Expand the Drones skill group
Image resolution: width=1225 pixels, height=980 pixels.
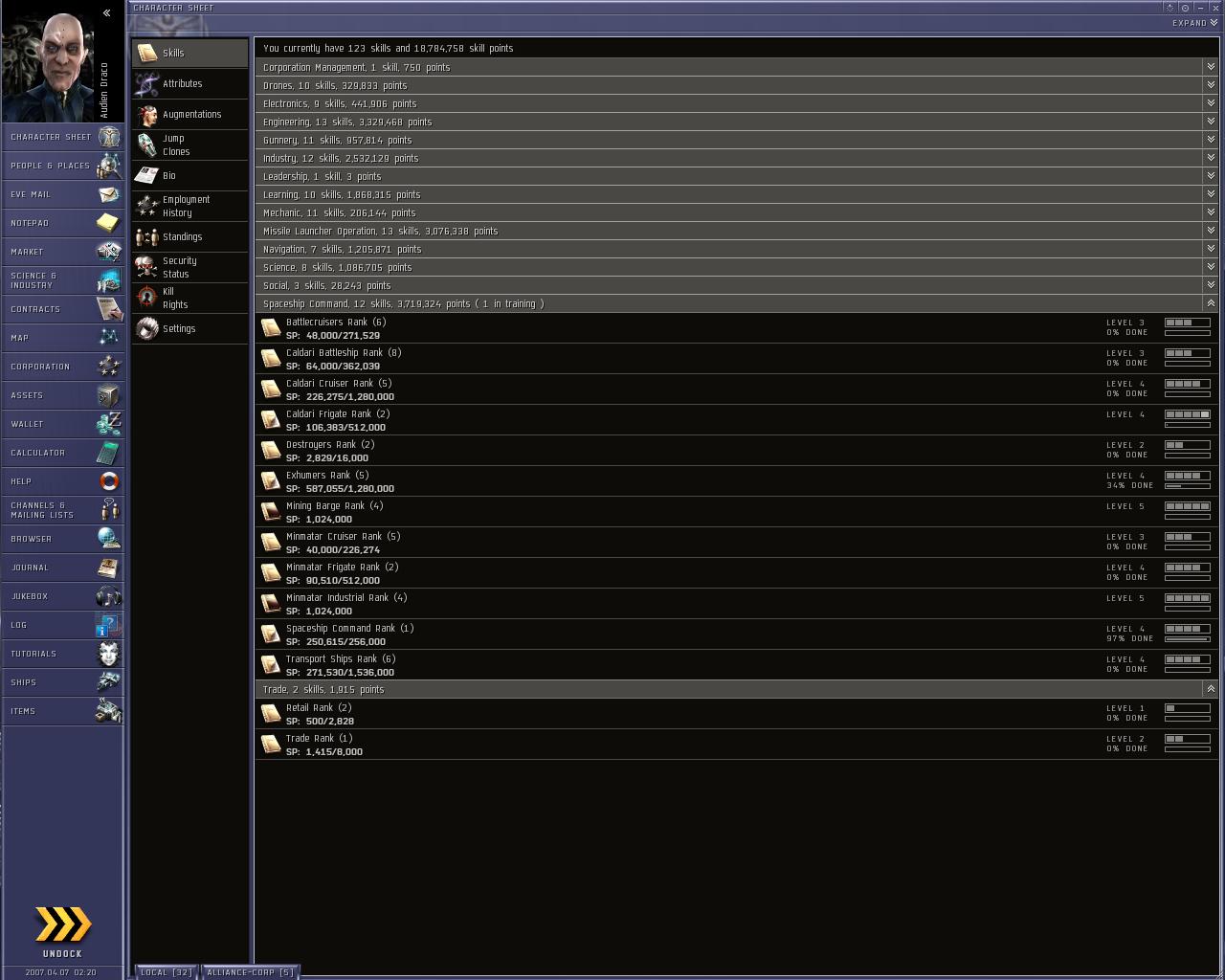1211,85
